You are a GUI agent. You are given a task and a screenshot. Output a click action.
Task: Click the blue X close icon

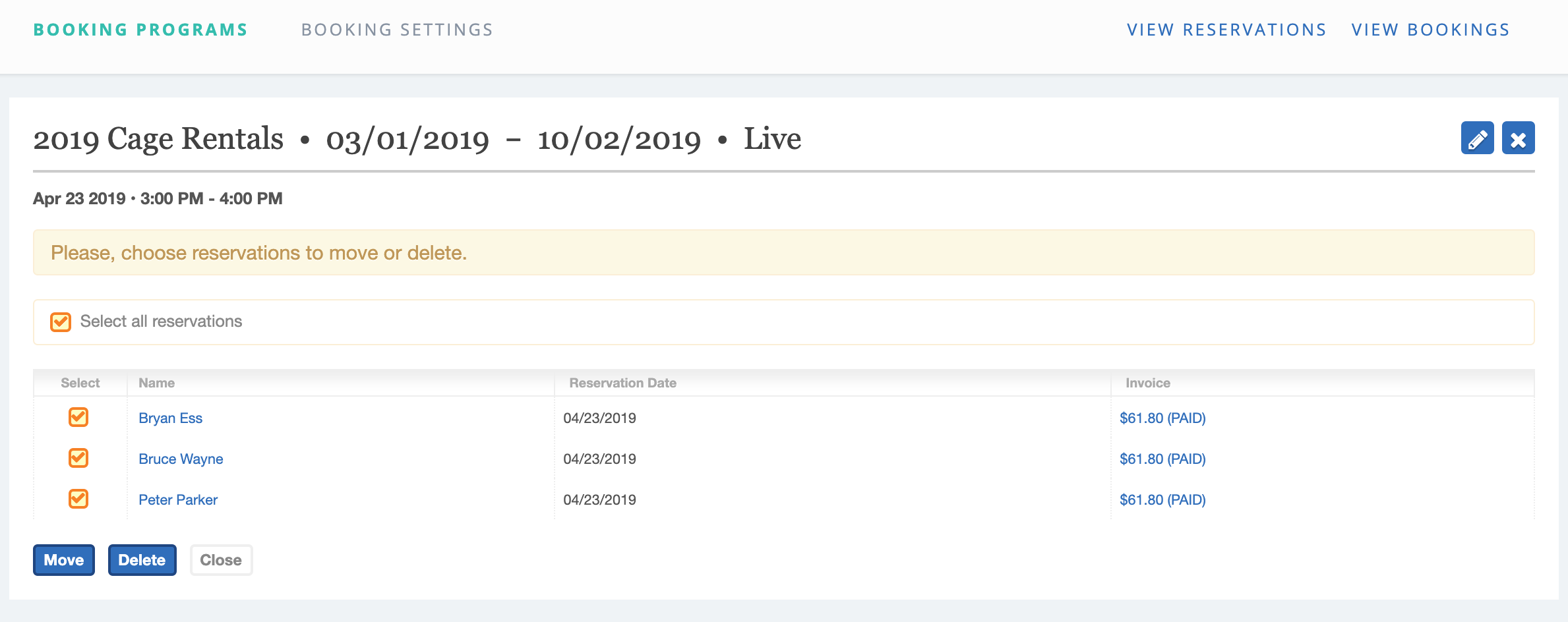coord(1518,138)
